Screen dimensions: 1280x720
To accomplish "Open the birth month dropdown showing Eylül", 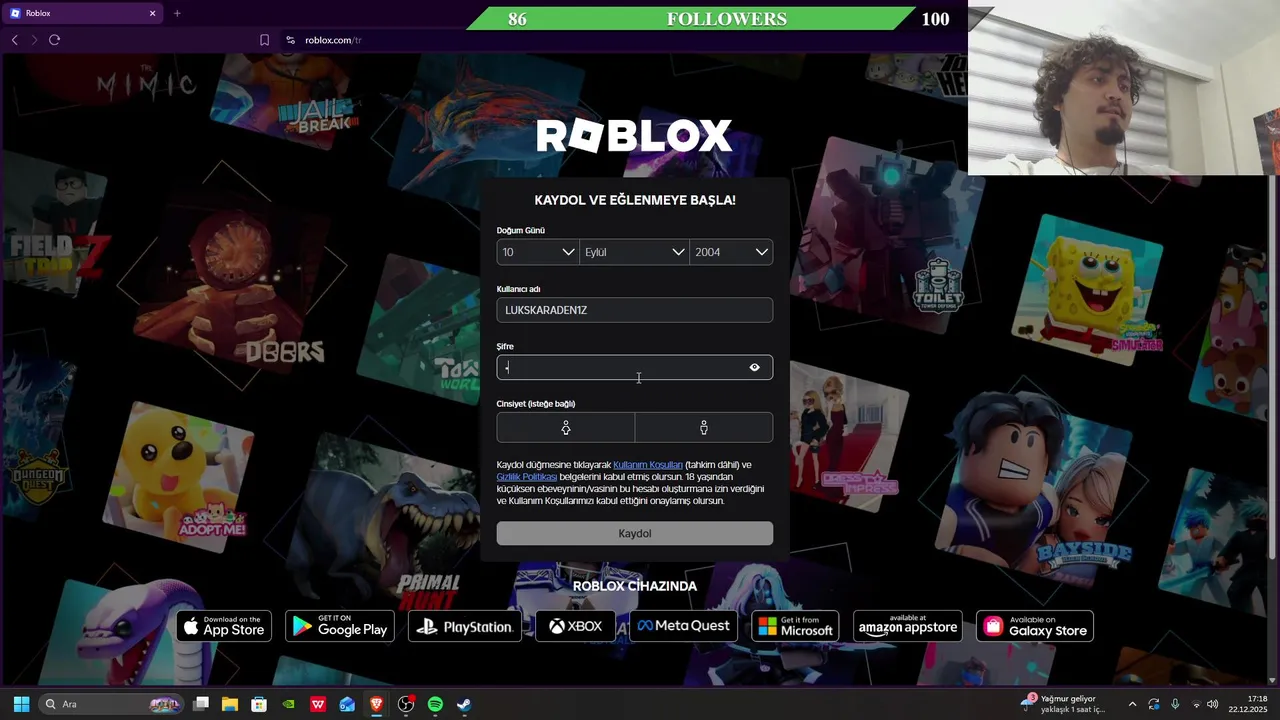I will point(634,252).
